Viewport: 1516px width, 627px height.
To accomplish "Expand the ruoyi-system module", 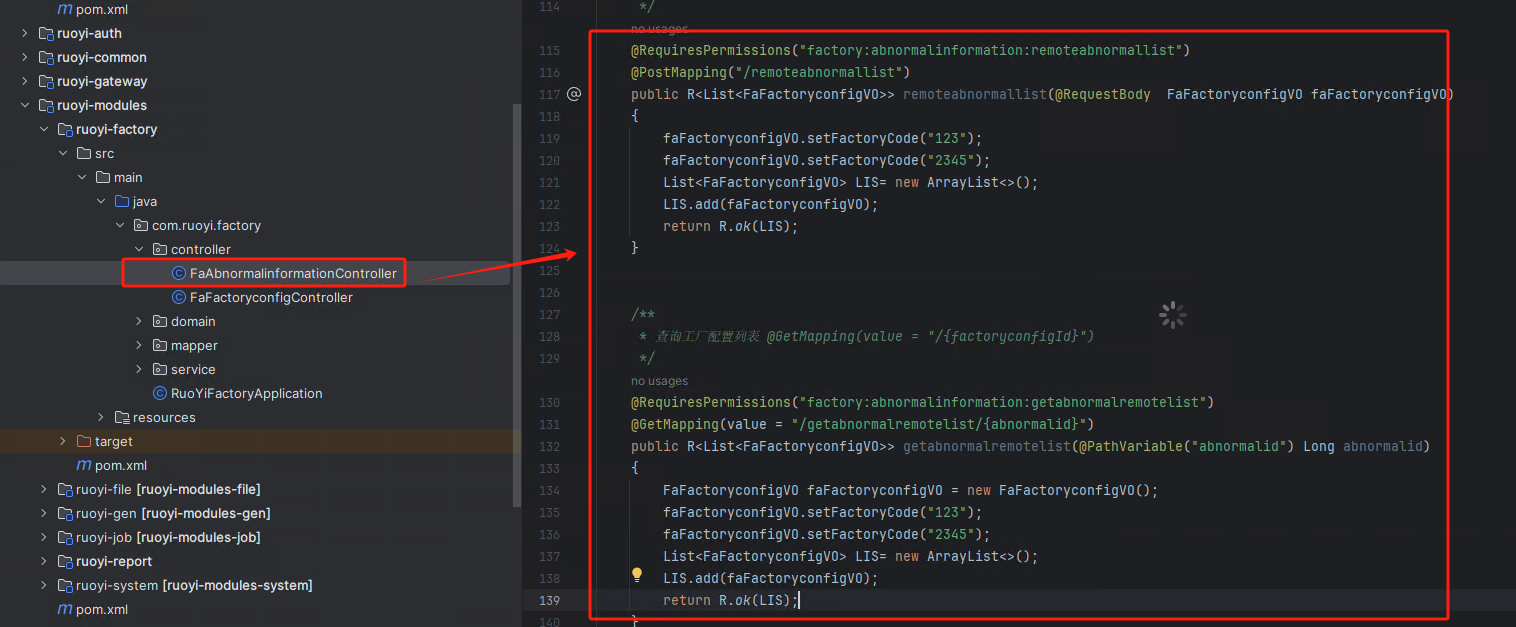I will pyautogui.click(x=44, y=585).
